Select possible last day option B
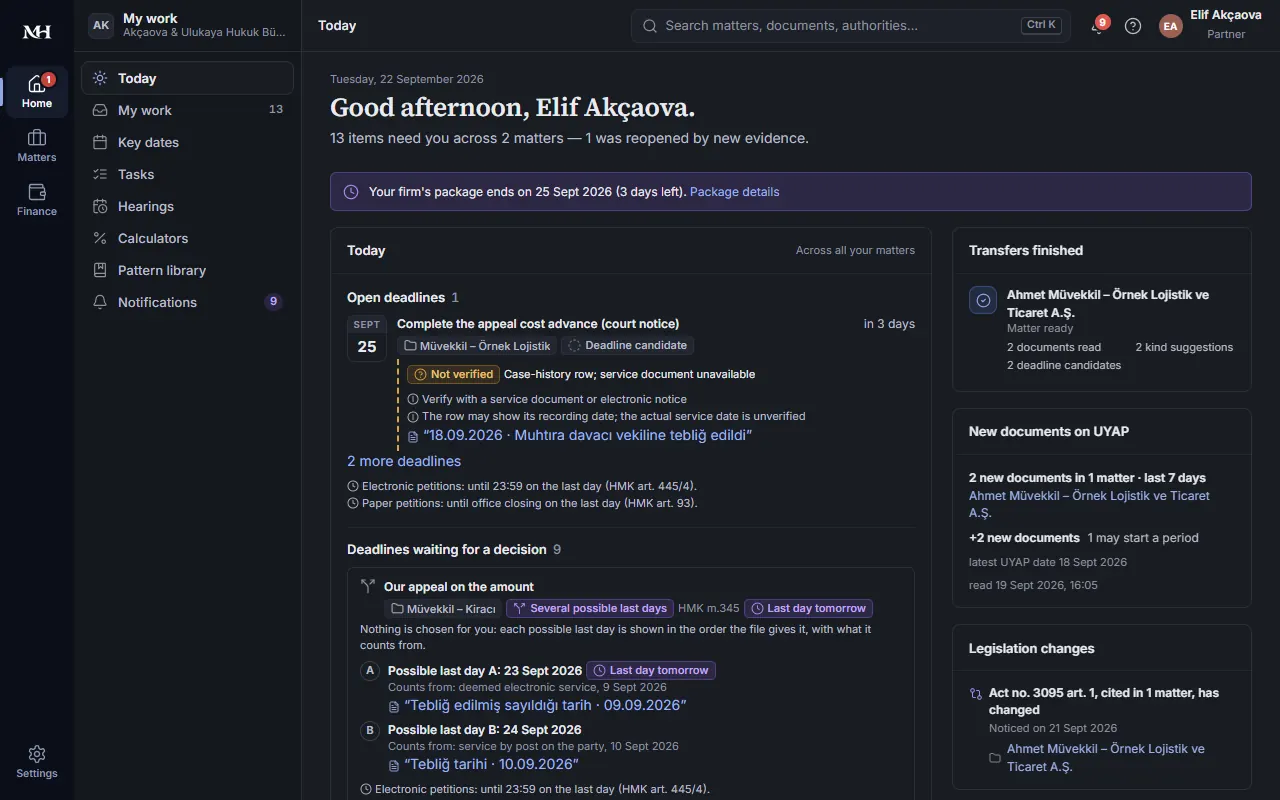 click(x=370, y=730)
